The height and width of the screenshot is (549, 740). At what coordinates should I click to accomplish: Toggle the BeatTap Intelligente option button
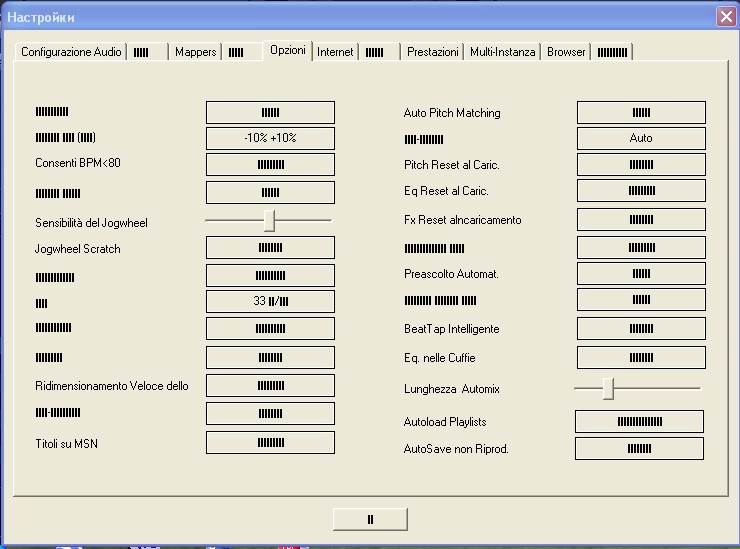[641, 329]
